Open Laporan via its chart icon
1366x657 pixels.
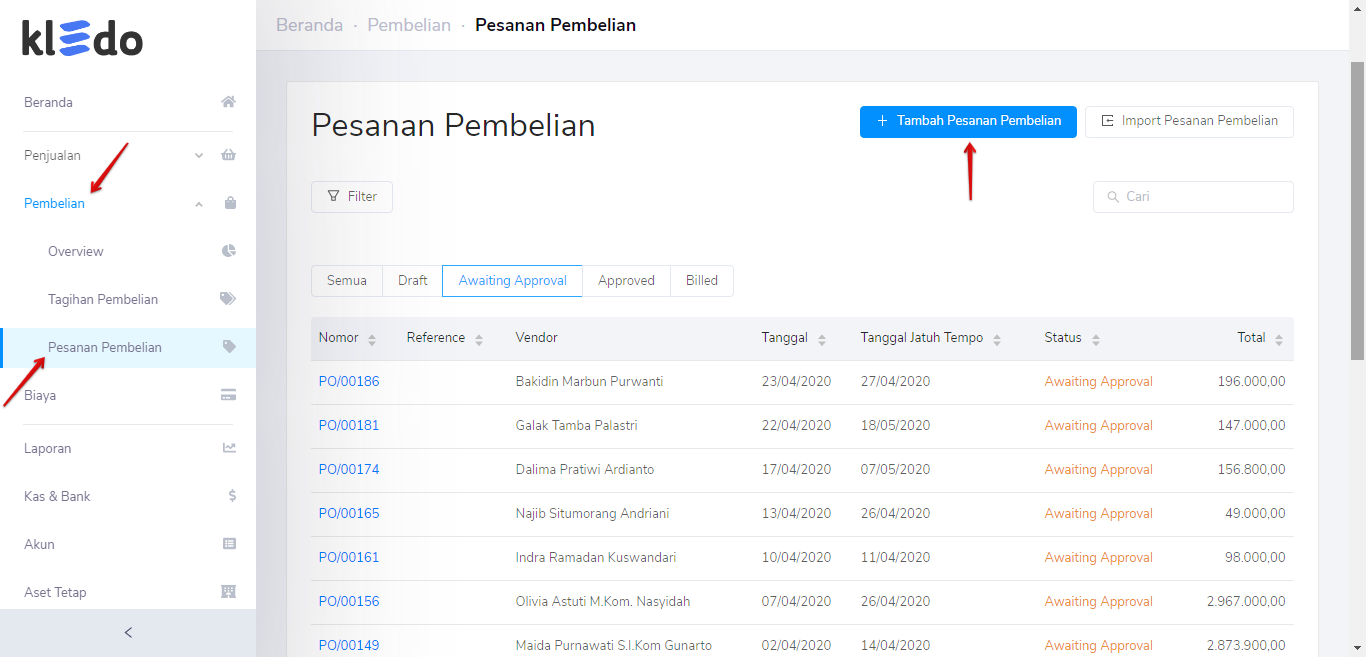[x=228, y=447]
